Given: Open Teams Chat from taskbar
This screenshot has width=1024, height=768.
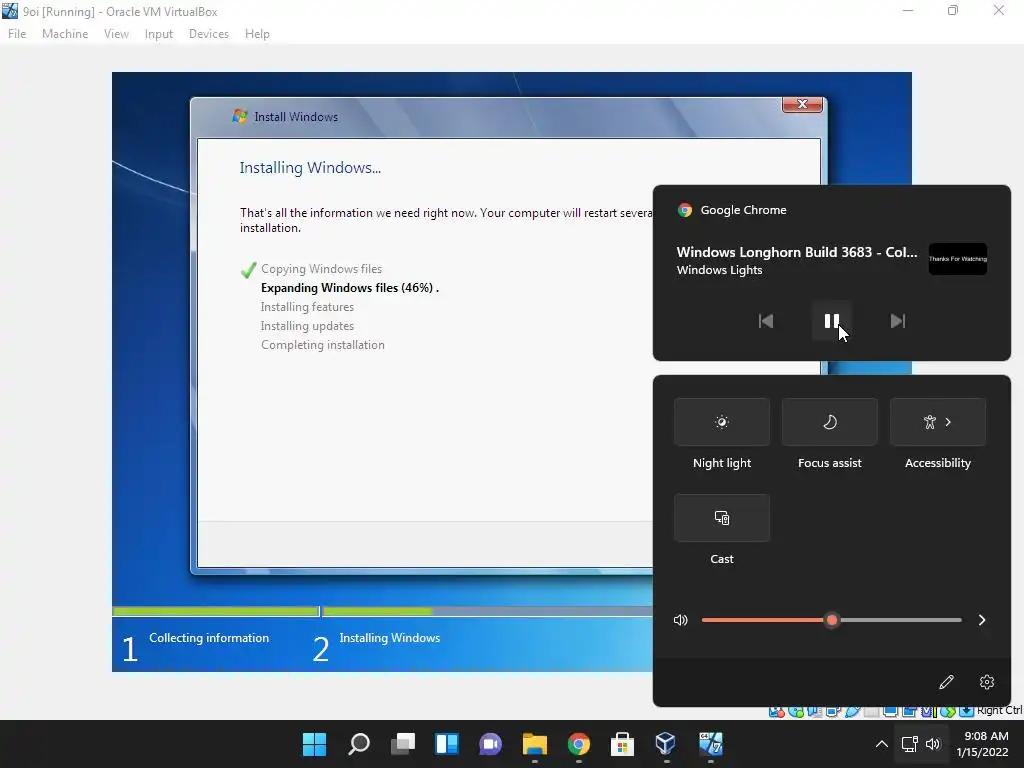Looking at the screenshot, I should pos(490,744).
